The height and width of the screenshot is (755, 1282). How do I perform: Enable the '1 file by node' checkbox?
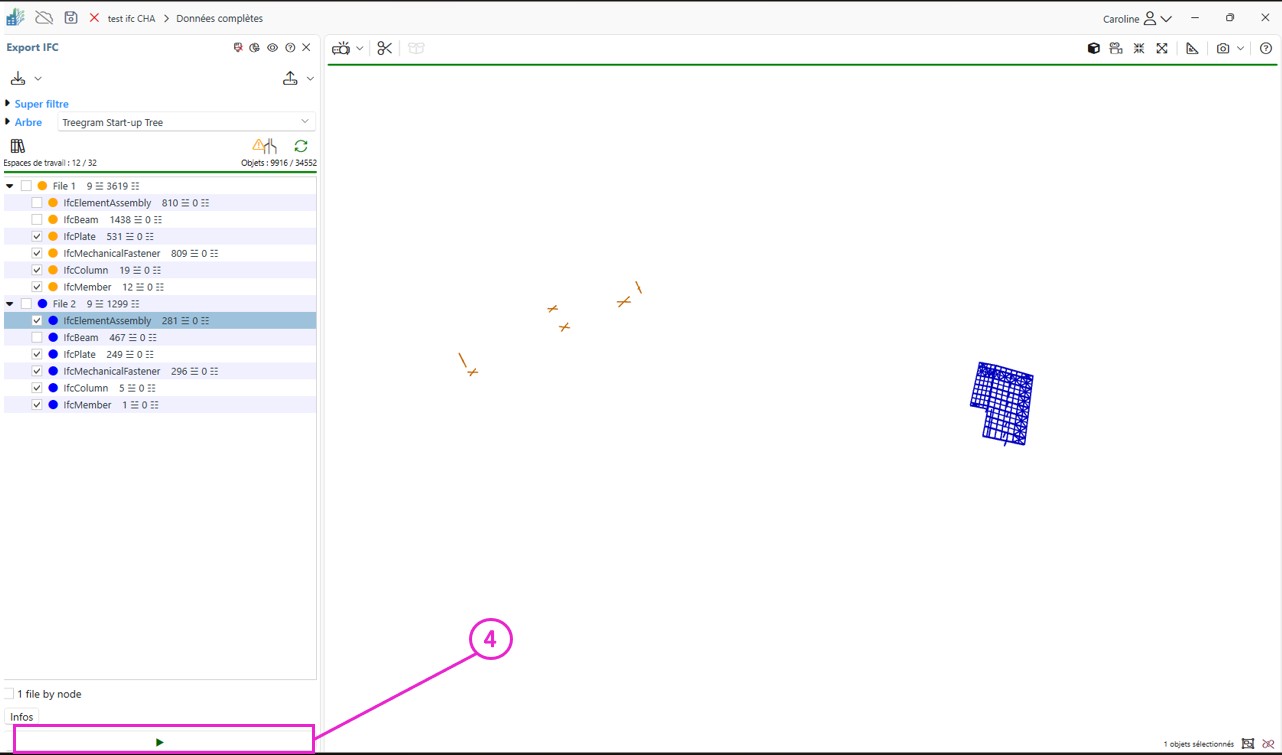(x=9, y=694)
